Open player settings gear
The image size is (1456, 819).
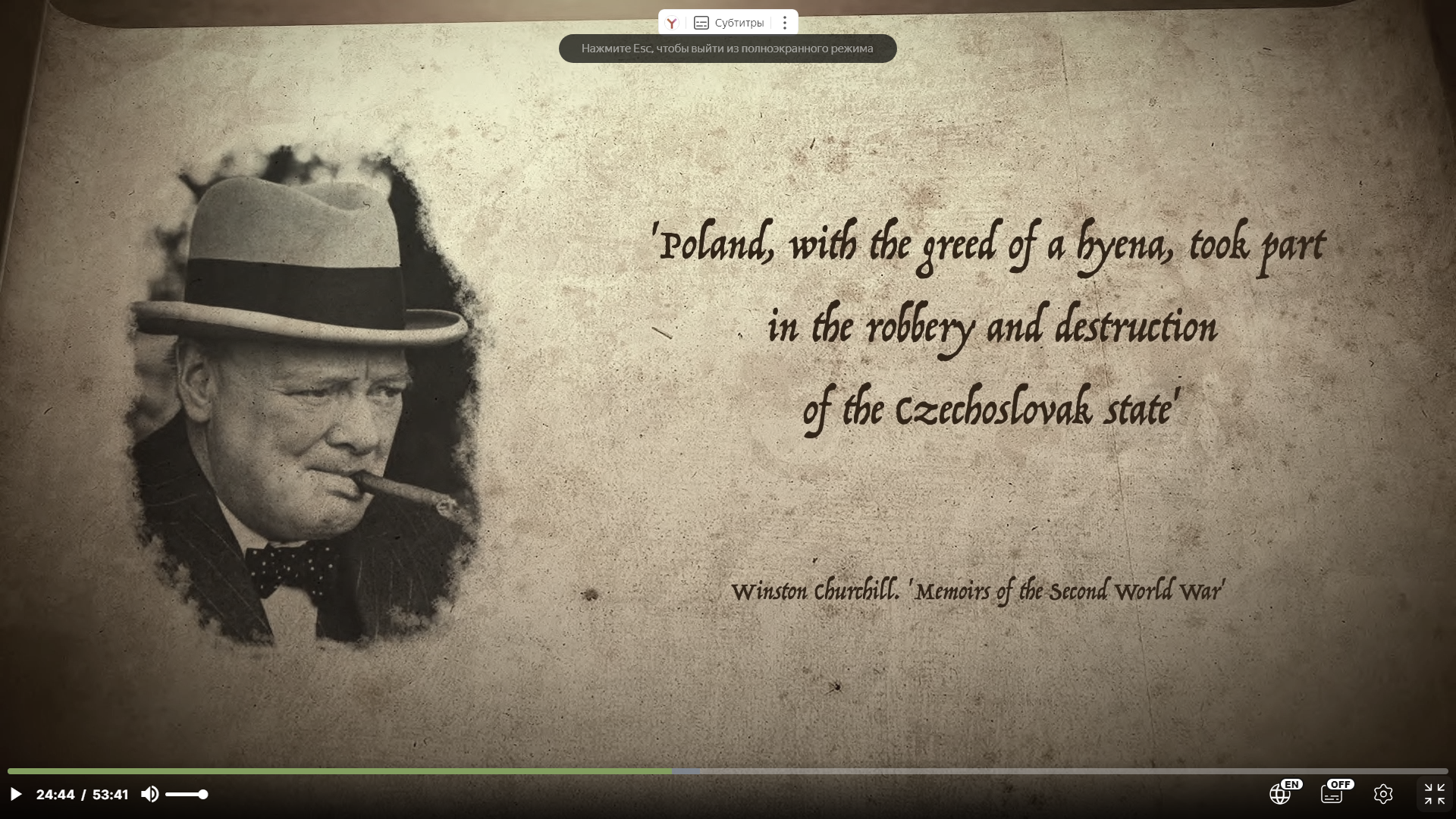pyautogui.click(x=1383, y=794)
